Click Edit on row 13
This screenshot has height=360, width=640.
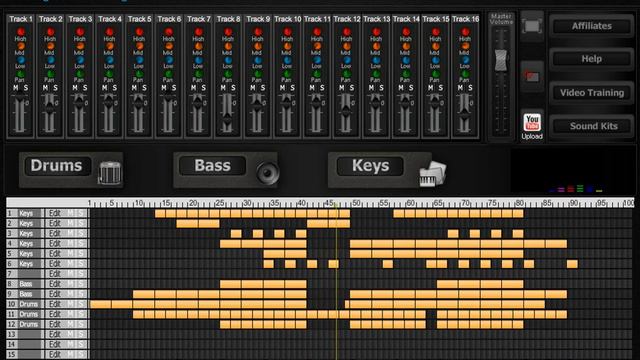pos(55,334)
